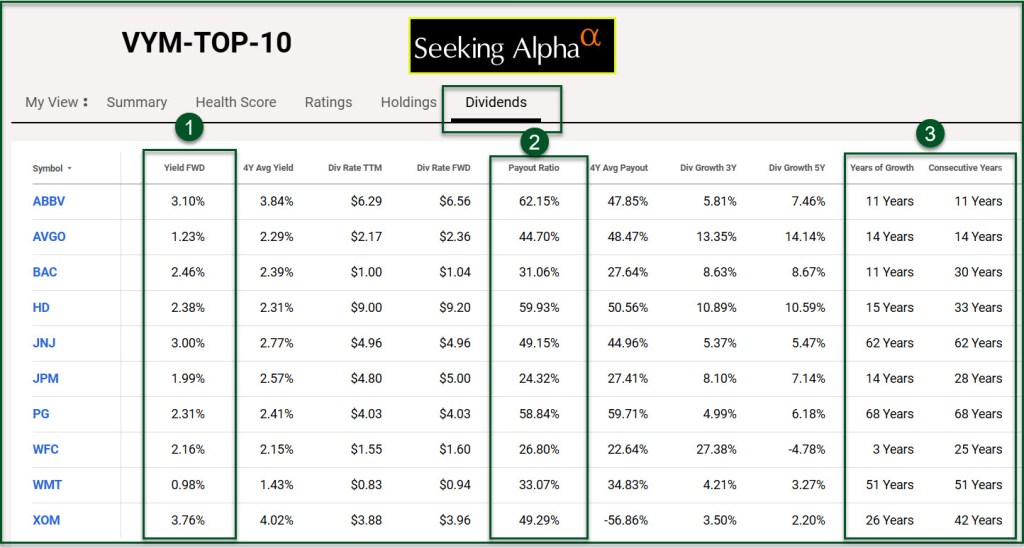
Task: Select the Ratings tab
Action: click(328, 102)
